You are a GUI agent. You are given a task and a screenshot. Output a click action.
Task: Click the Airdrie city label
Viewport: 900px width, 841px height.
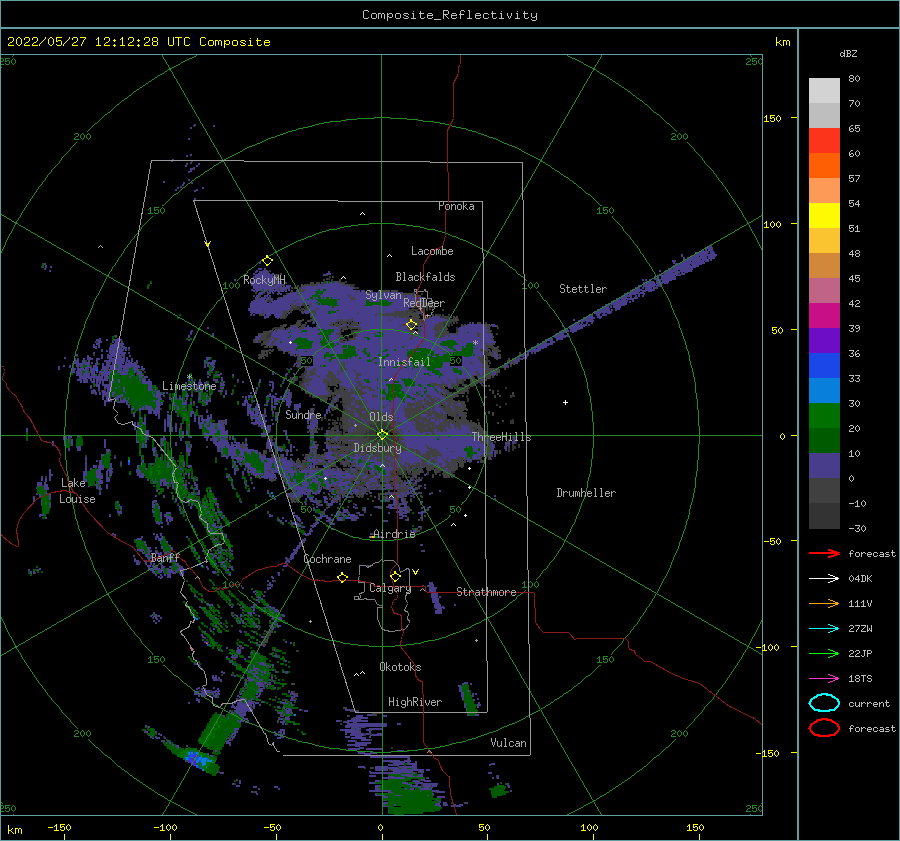click(x=394, y=534)
